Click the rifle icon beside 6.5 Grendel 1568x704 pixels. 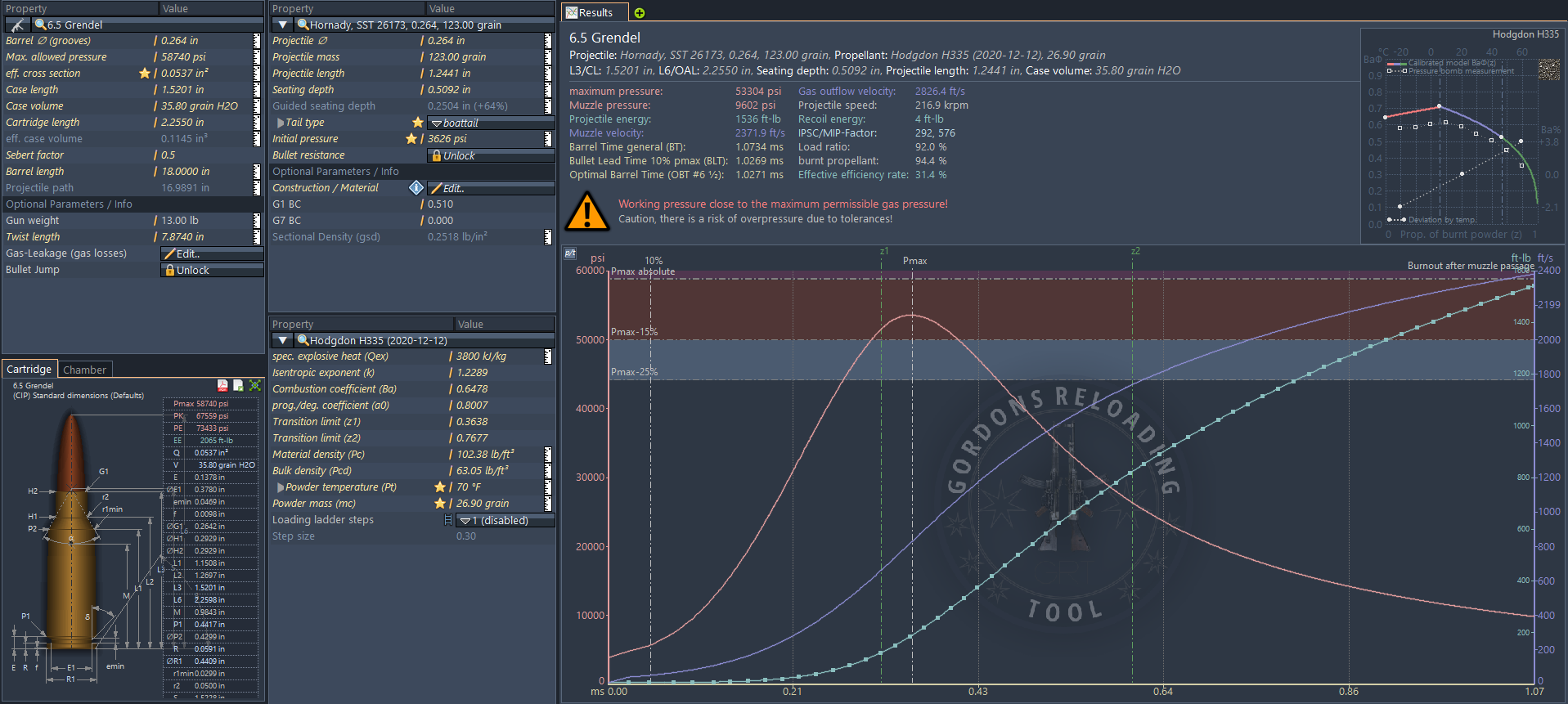[17, 25]
